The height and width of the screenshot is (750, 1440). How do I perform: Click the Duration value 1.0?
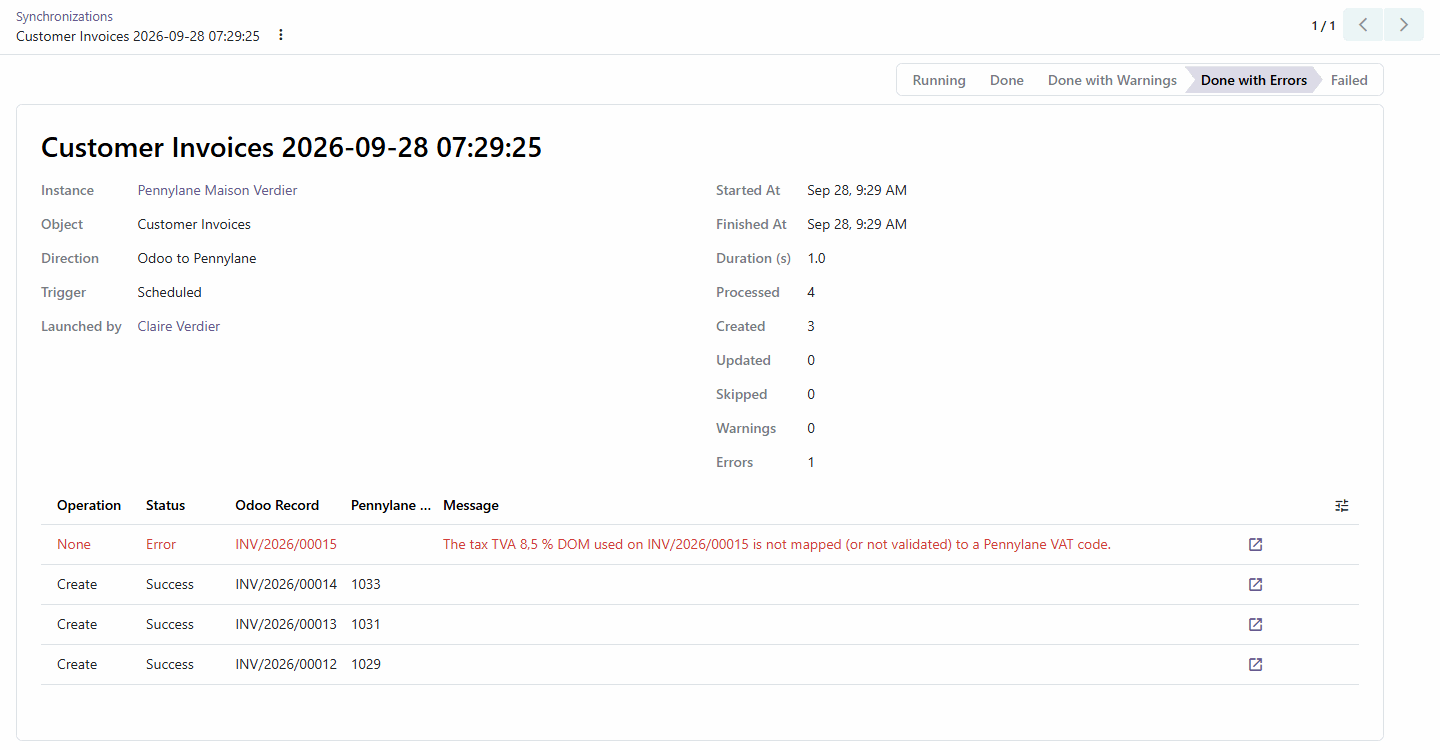point(816,258)
